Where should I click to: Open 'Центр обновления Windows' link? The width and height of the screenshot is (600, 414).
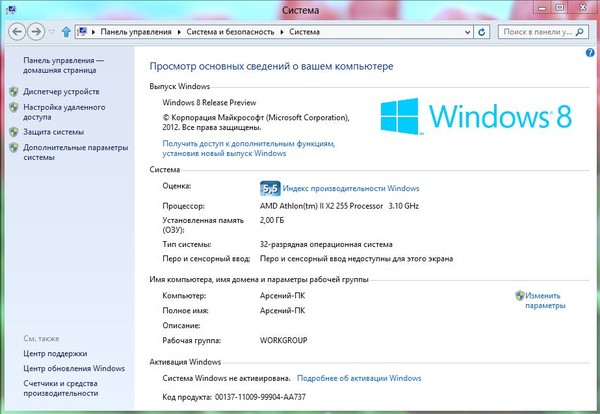point(74,368)
